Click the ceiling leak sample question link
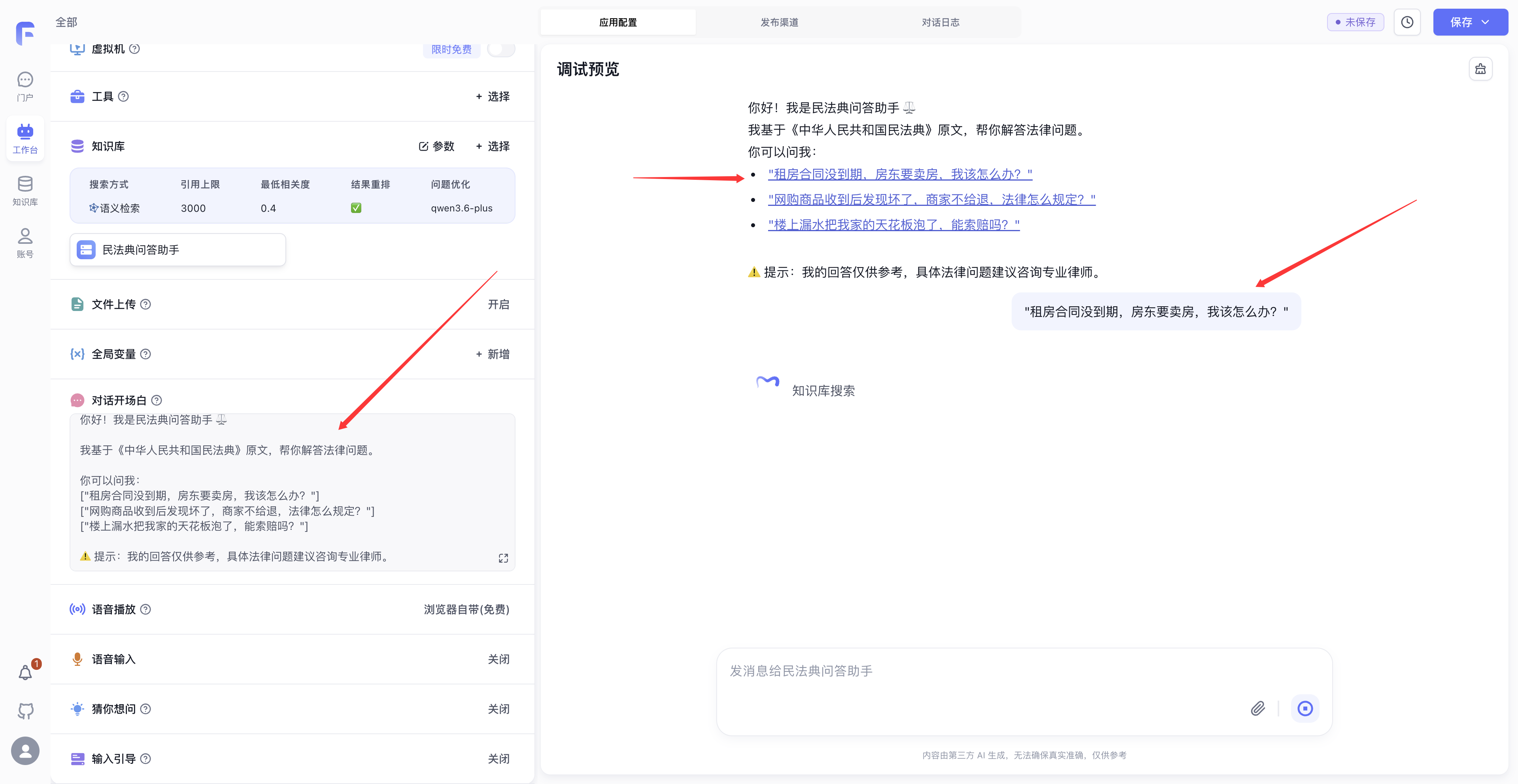Image resolution: width=1518 pixels, height=784 pixels. click(893, 225)
